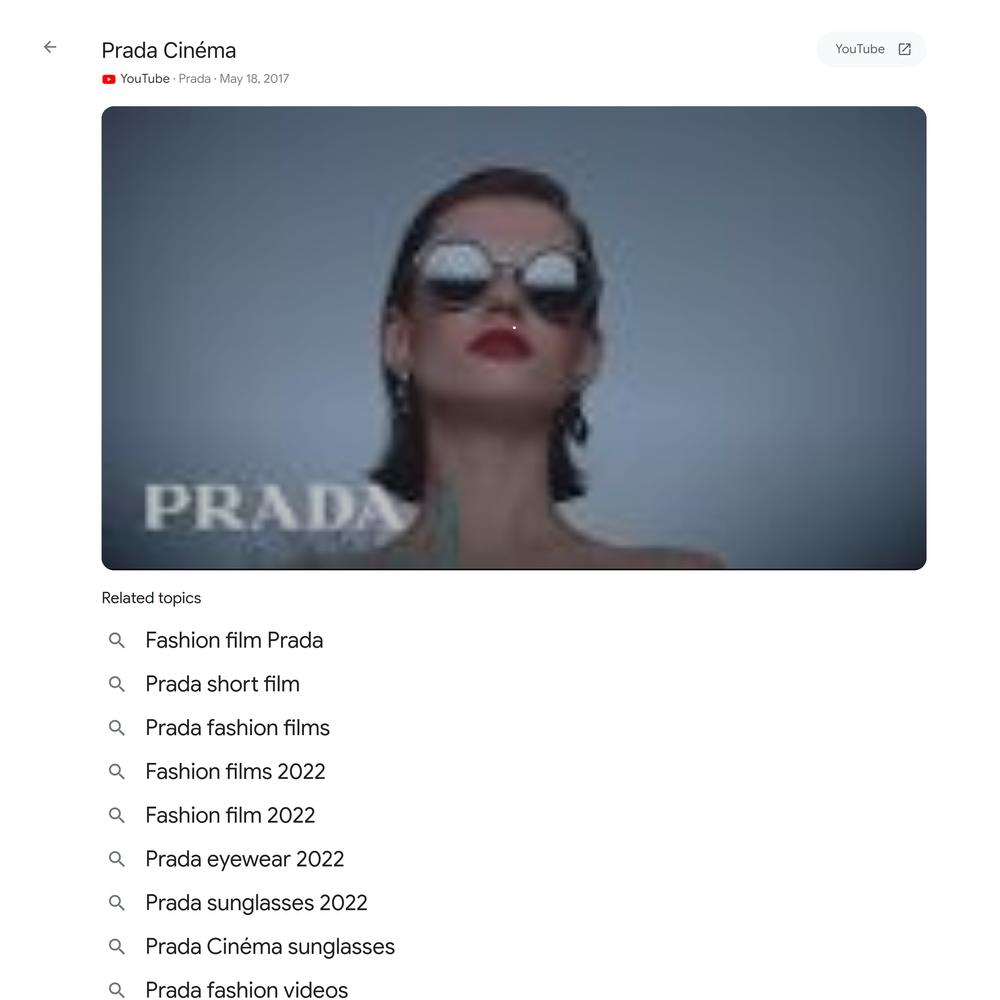The width and height of the screenshot is (1000, 1000).
Task: Click search icon beside Prada sunglasses 2022
Action: 117,903
